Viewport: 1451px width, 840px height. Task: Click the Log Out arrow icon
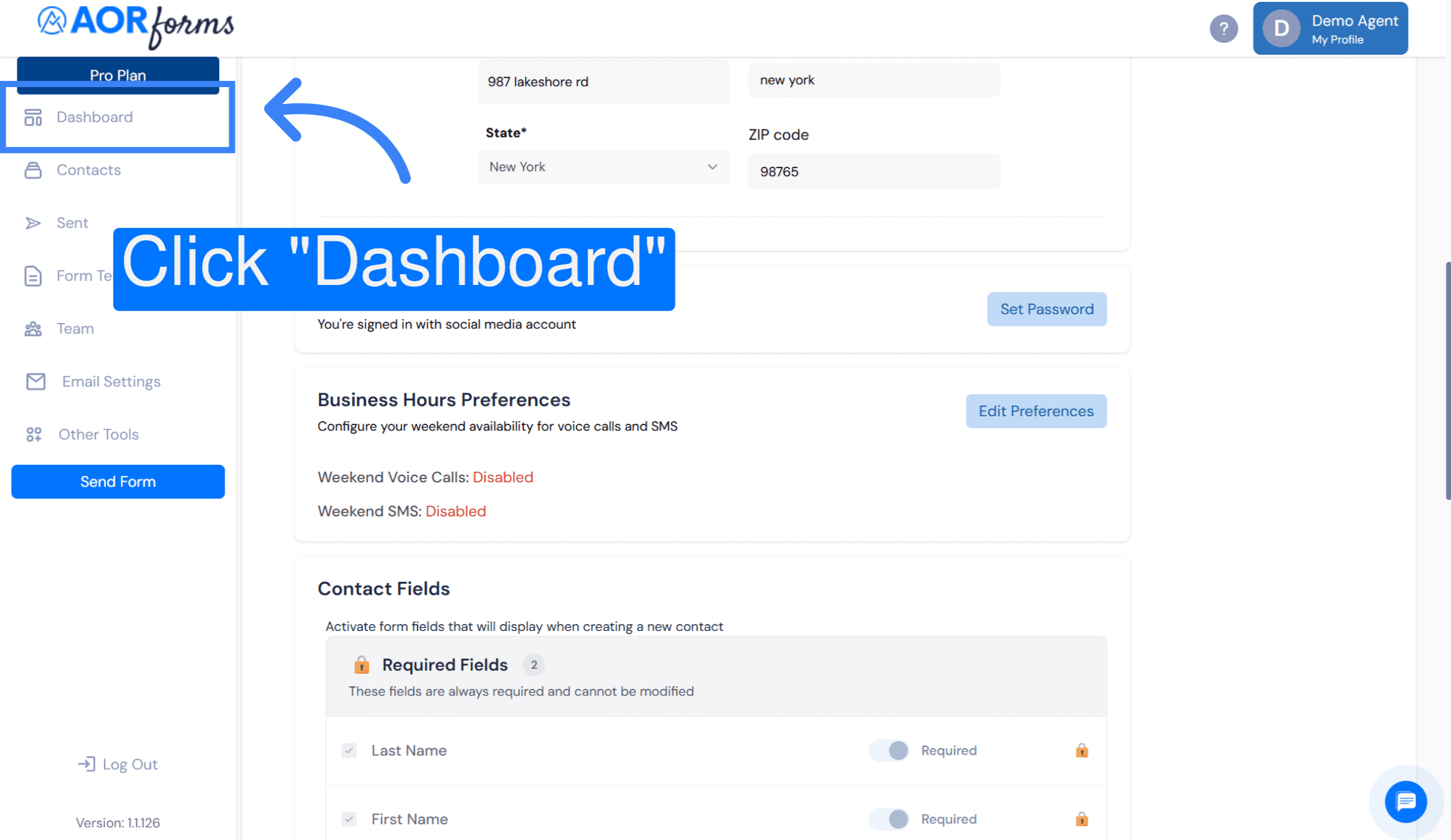[87, 763]
